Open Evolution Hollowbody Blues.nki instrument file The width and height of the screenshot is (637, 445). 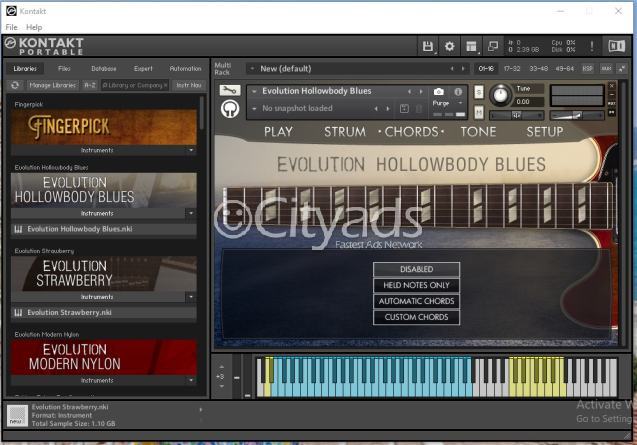104,229
